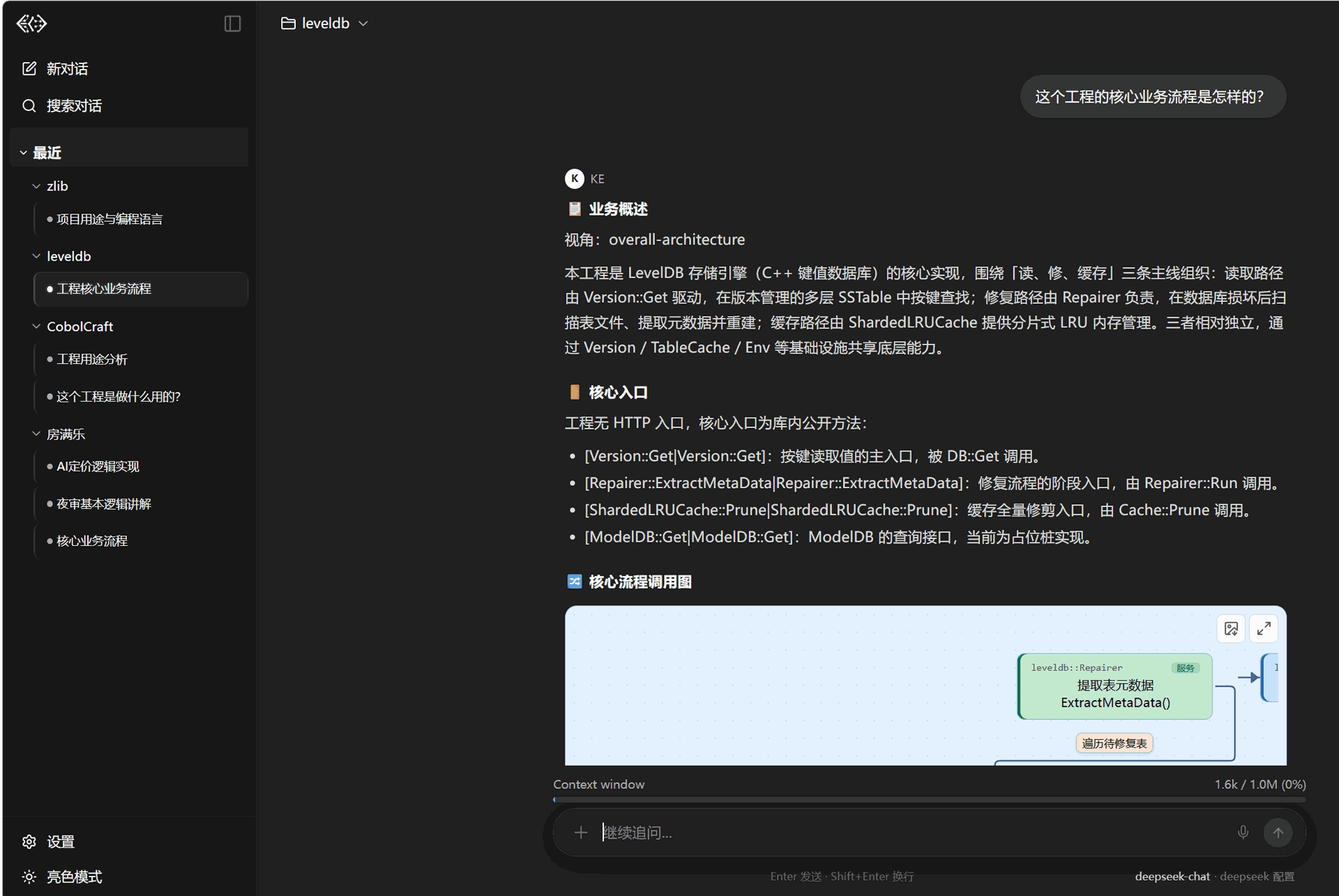Click the [ShardedLRUCache::Prune|ShardedLRUCache::Prune] reference
Image resolution: width=1339 pixels, height=896 pixels.
769,510
